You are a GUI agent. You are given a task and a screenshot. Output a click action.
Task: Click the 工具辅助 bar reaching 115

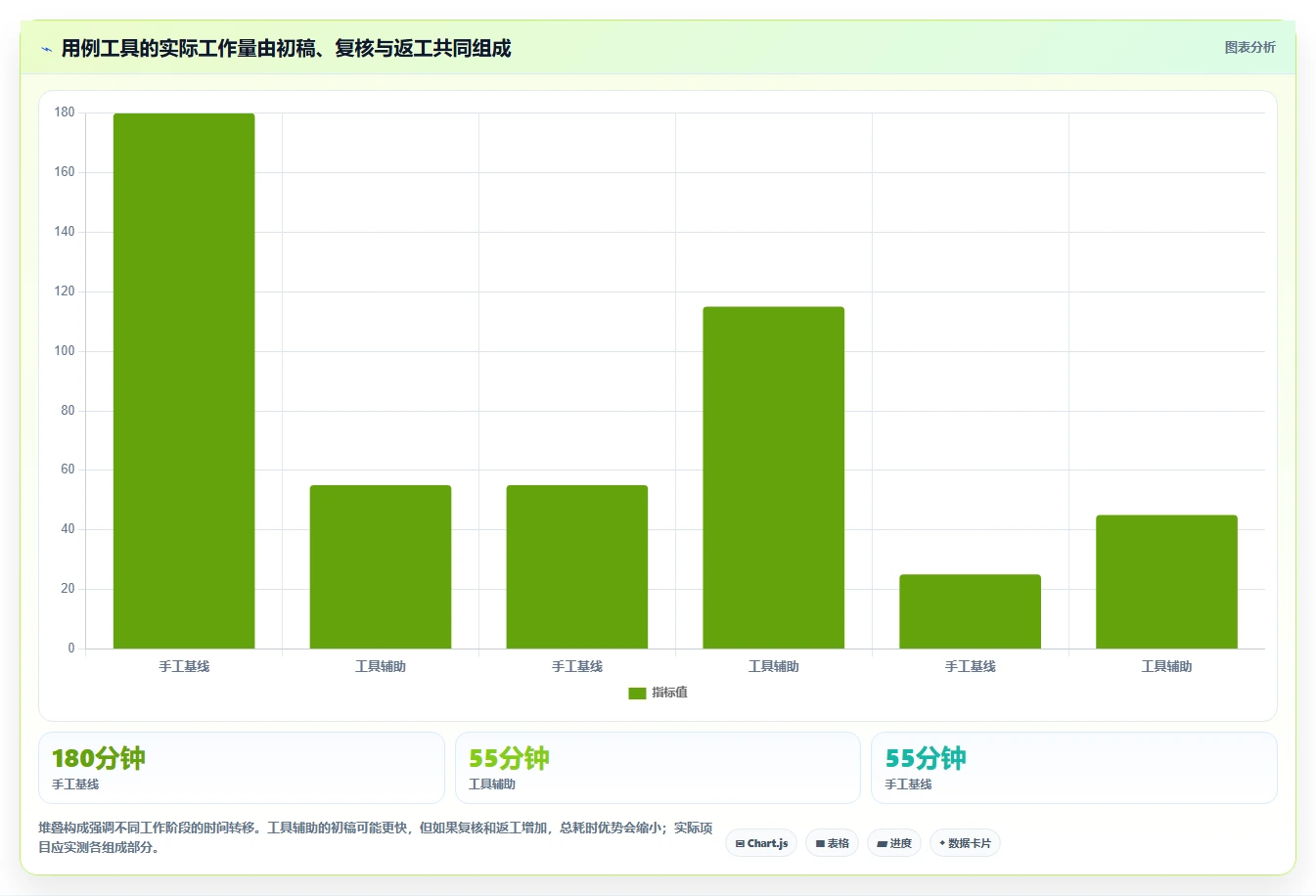pyautogui.click(x=774, y=477)
